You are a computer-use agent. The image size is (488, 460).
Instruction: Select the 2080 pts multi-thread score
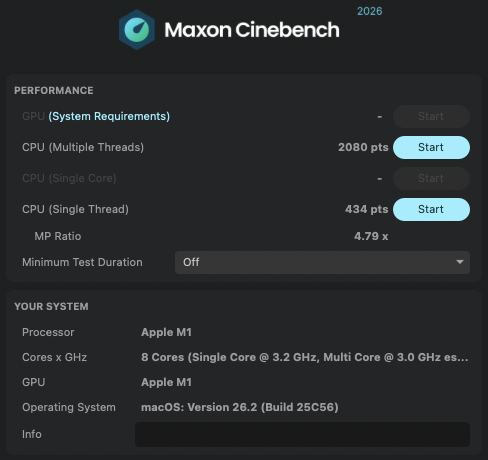point(363,147)
